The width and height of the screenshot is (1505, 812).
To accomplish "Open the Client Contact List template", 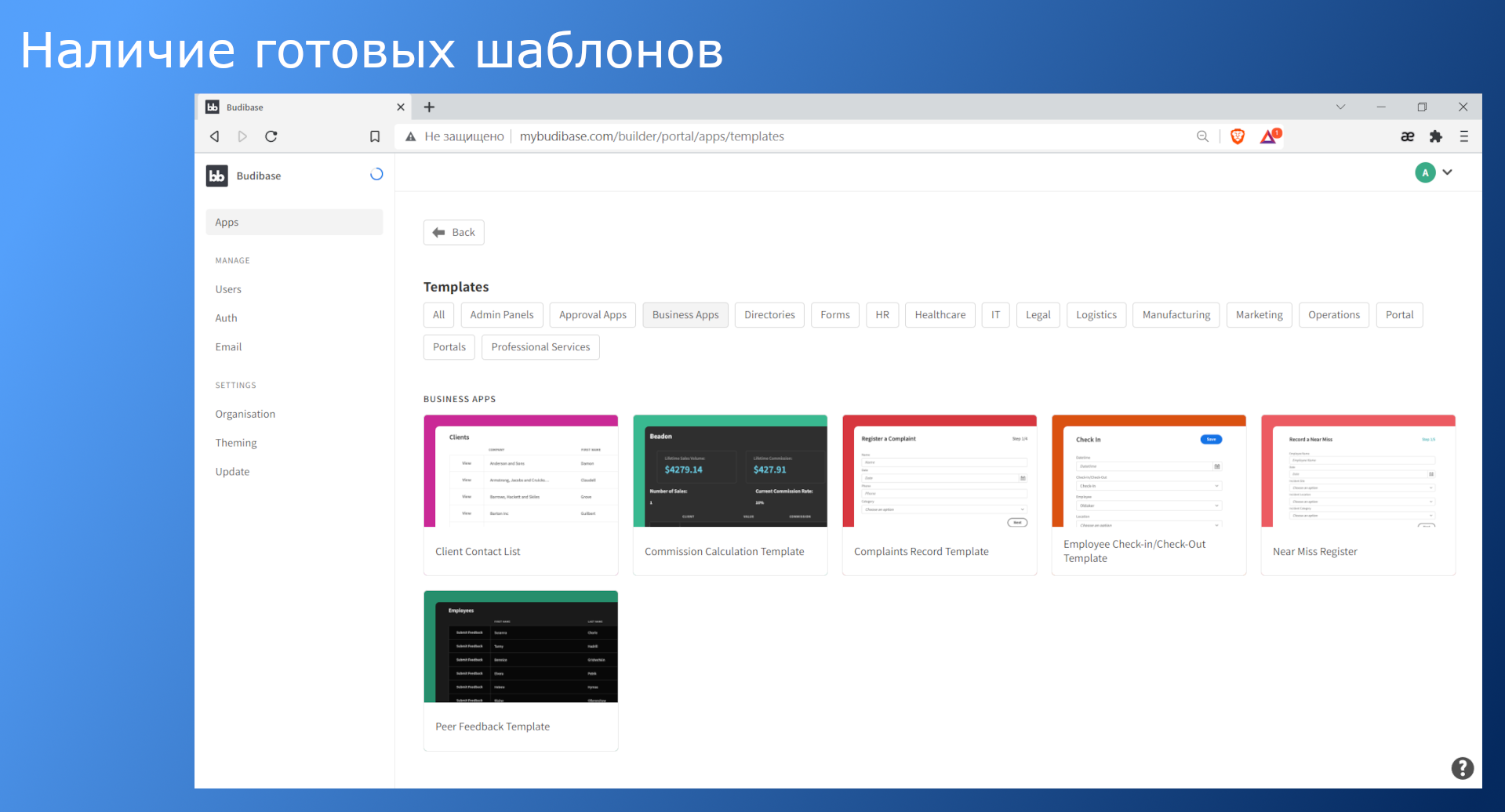I will (x=521, y=495).
